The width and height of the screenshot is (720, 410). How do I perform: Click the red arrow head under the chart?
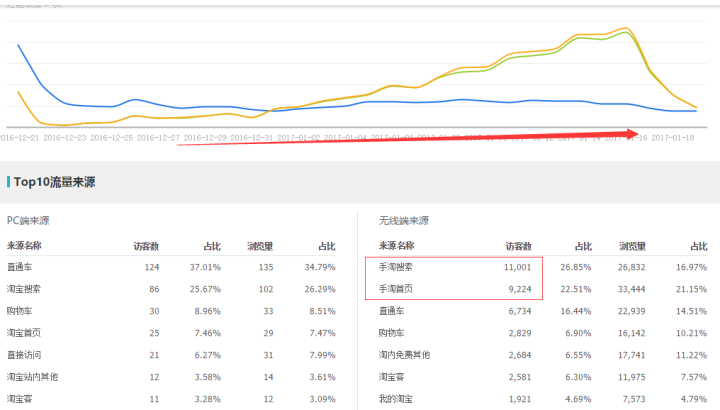(632, 133)
